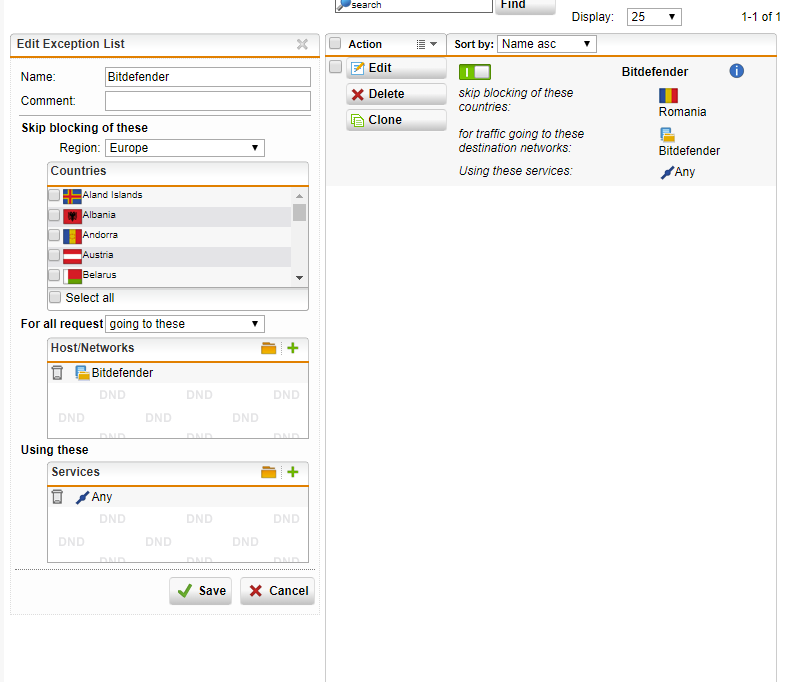Click the countries list scroll down arrow
This screenshot has height=682, width=792.
[300, 278]
